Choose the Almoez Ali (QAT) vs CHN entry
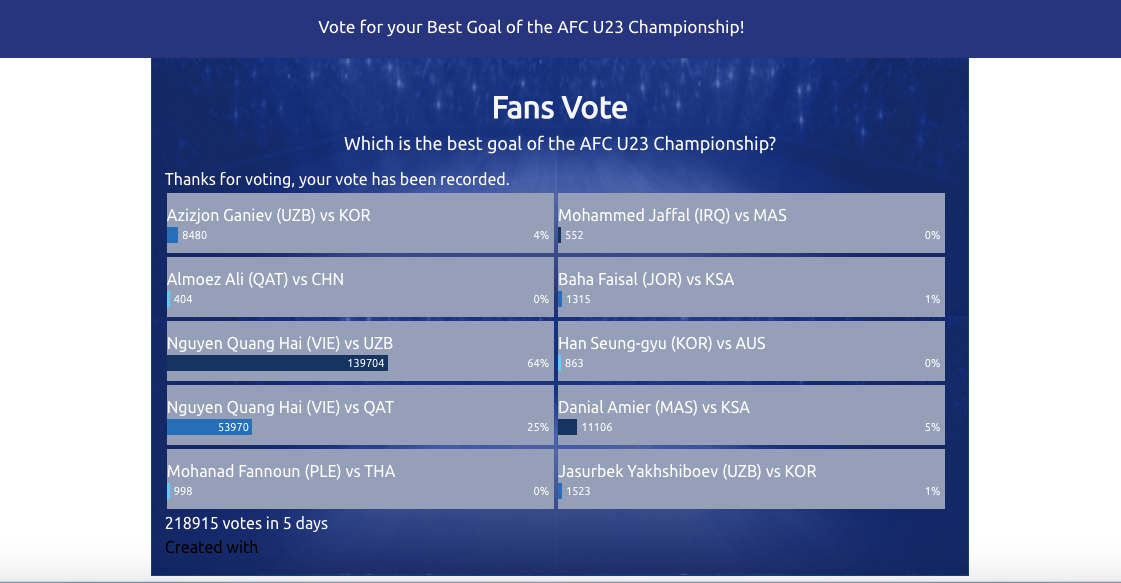 (x=360, y=287)
